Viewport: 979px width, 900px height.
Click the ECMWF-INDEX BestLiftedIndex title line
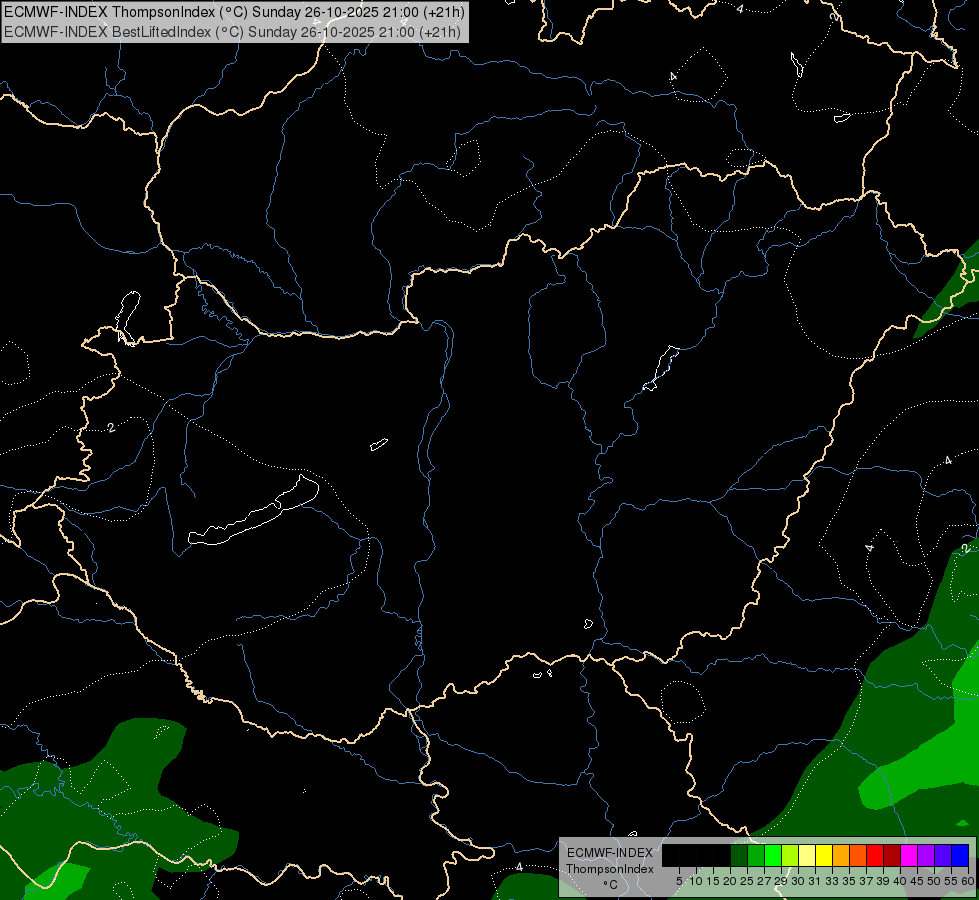232,32
